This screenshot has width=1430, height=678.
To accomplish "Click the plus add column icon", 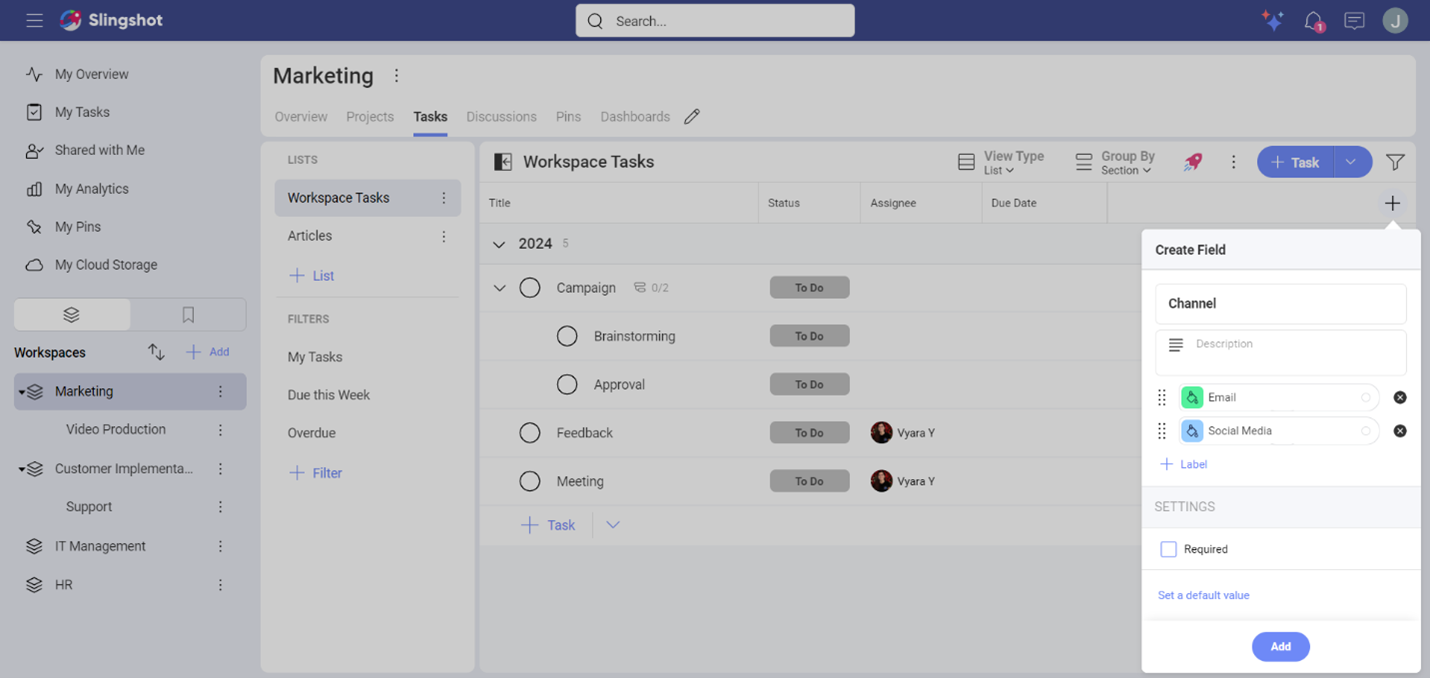I will point(1392,203).
